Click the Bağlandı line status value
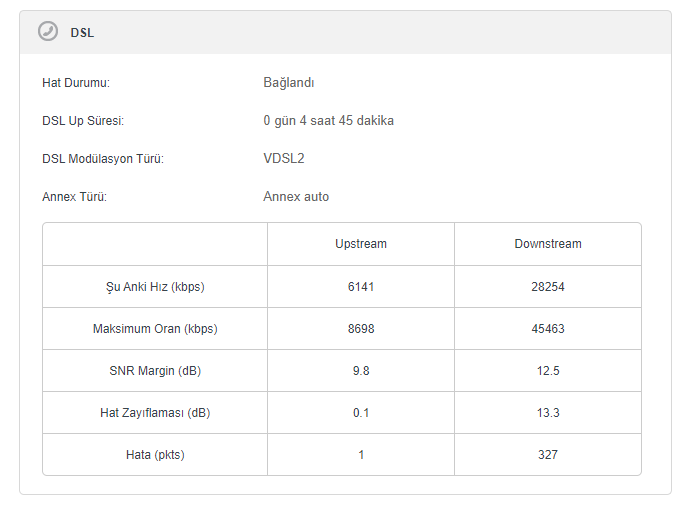The image size is (693, 510). (x=289, y=83)
